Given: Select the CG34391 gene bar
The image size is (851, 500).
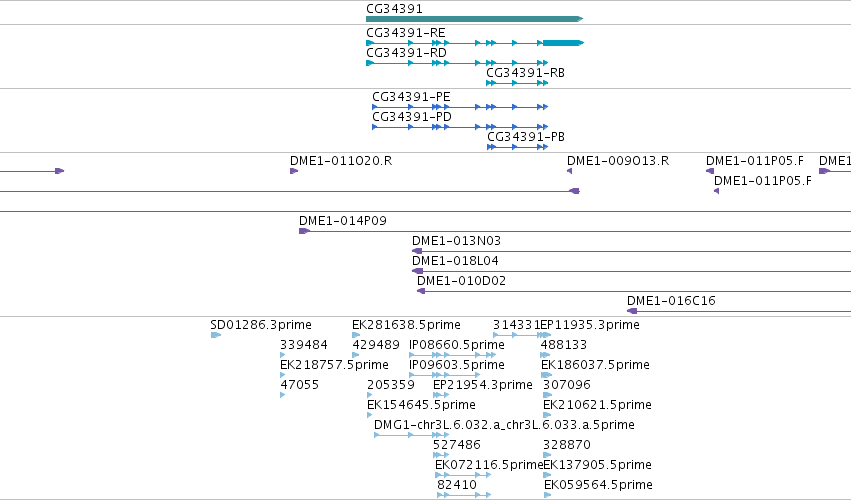Looking at the screenshot, I should [x=474, y=19].
